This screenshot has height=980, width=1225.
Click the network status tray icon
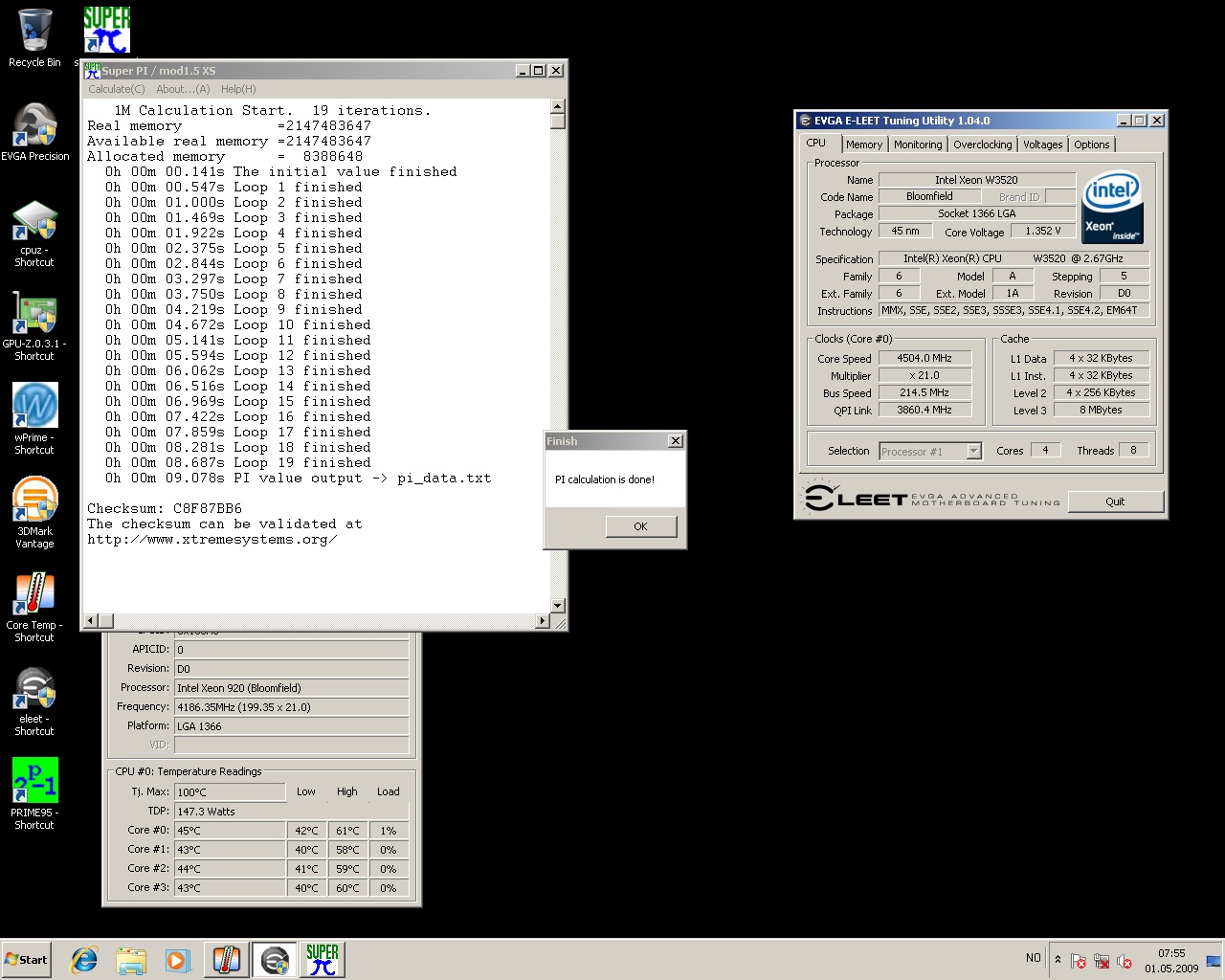click(x=1102, y=961)
